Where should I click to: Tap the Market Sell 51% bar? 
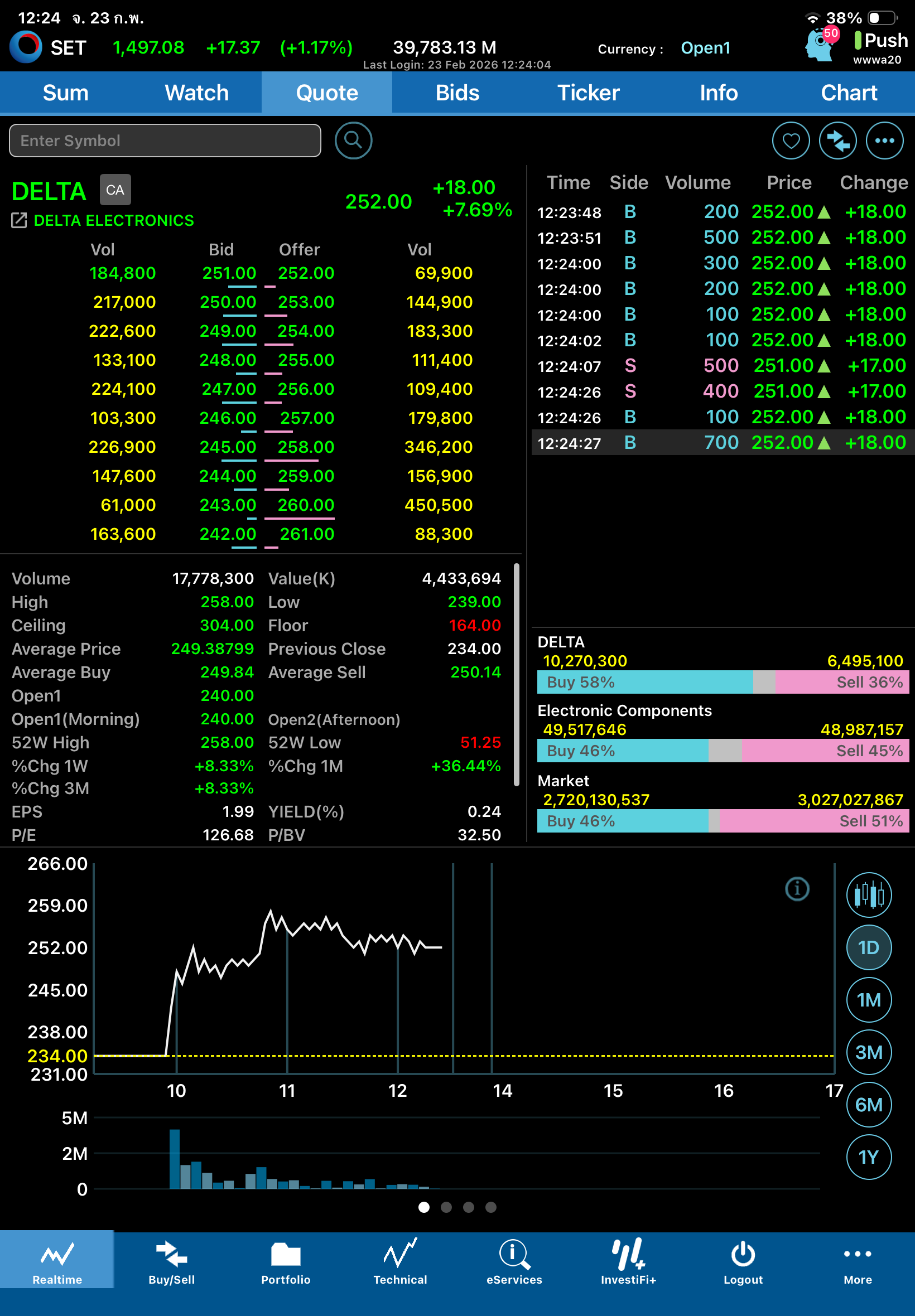click(813, 821)
